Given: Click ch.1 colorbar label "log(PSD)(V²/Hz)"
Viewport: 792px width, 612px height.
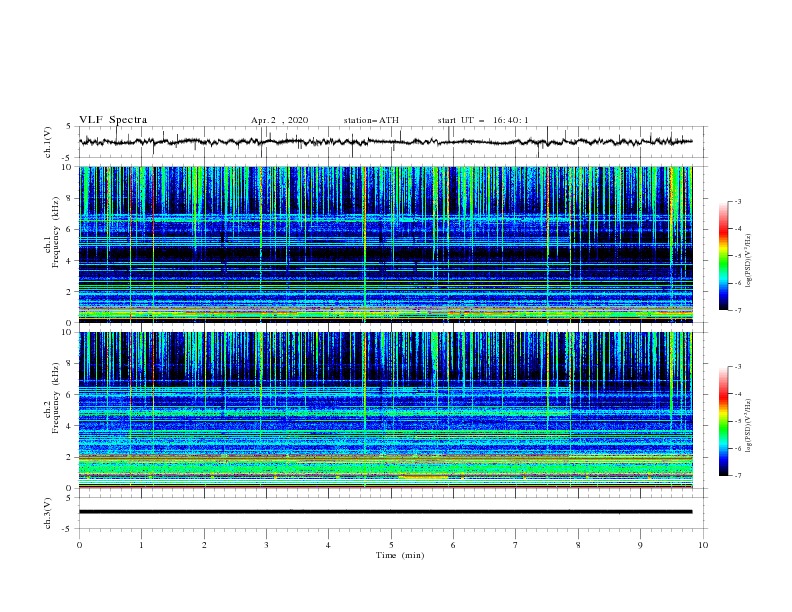Looking at the screenshot, I should (748, 261).
